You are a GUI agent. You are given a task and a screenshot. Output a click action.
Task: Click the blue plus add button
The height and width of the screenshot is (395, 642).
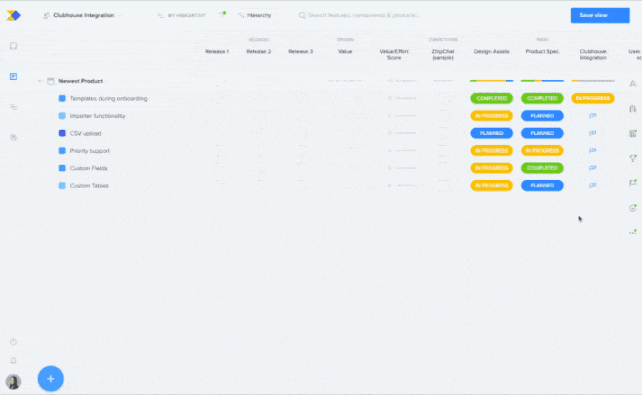pos(51,379)
